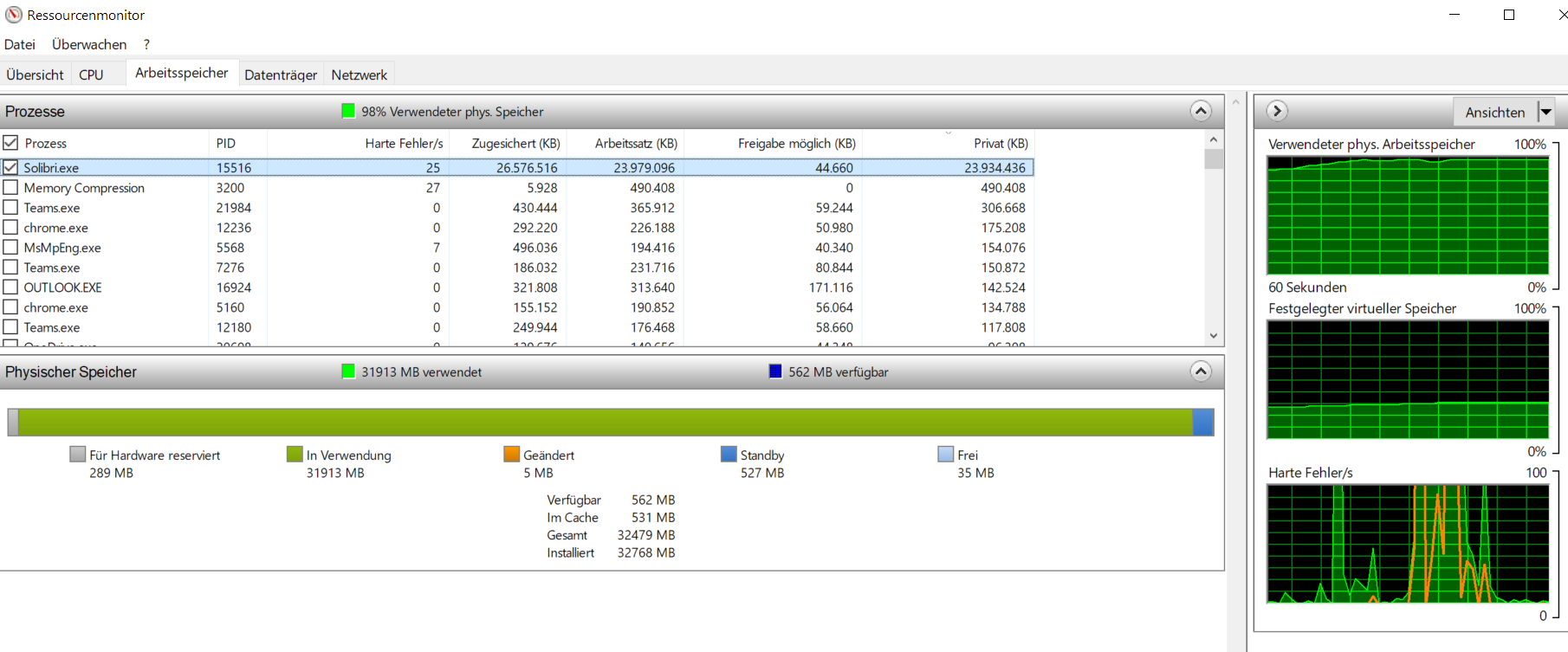Switch to the Netzwerk tab
The image size is (1568, 652).
[x=359, y=74]
